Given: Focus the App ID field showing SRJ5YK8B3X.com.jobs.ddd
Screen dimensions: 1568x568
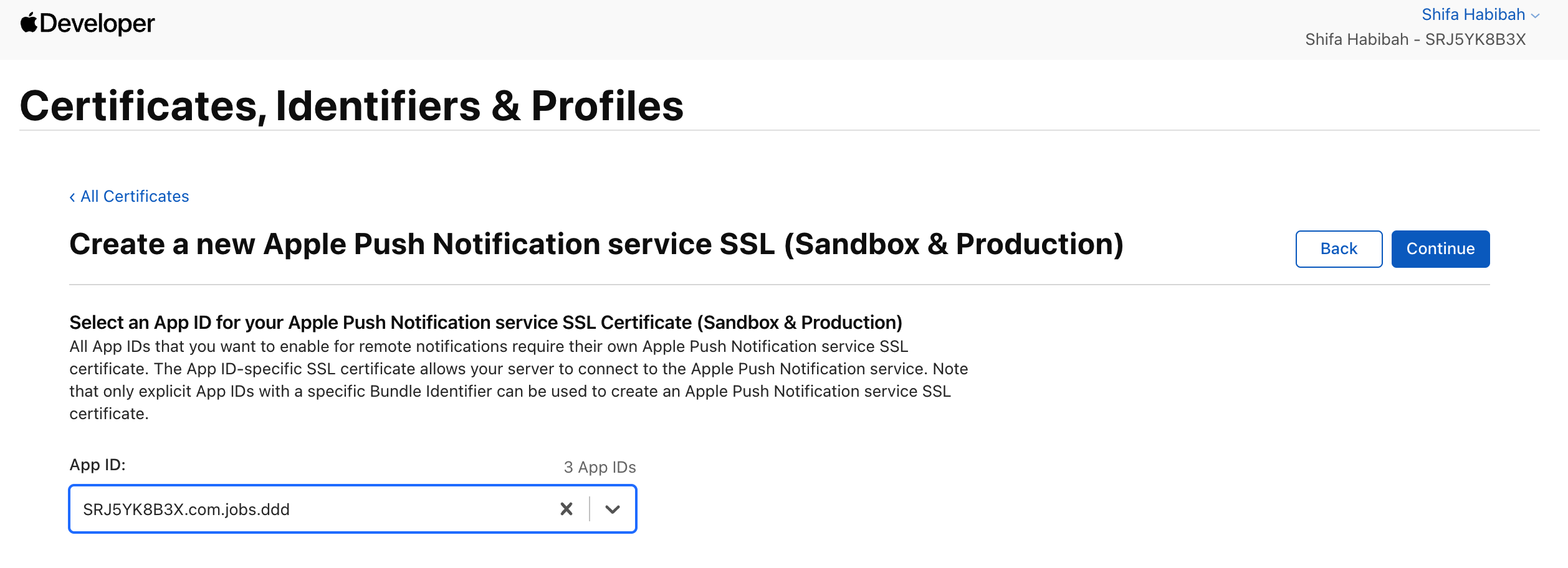Looking at the screenshot, I should click(x=353, y=509).
